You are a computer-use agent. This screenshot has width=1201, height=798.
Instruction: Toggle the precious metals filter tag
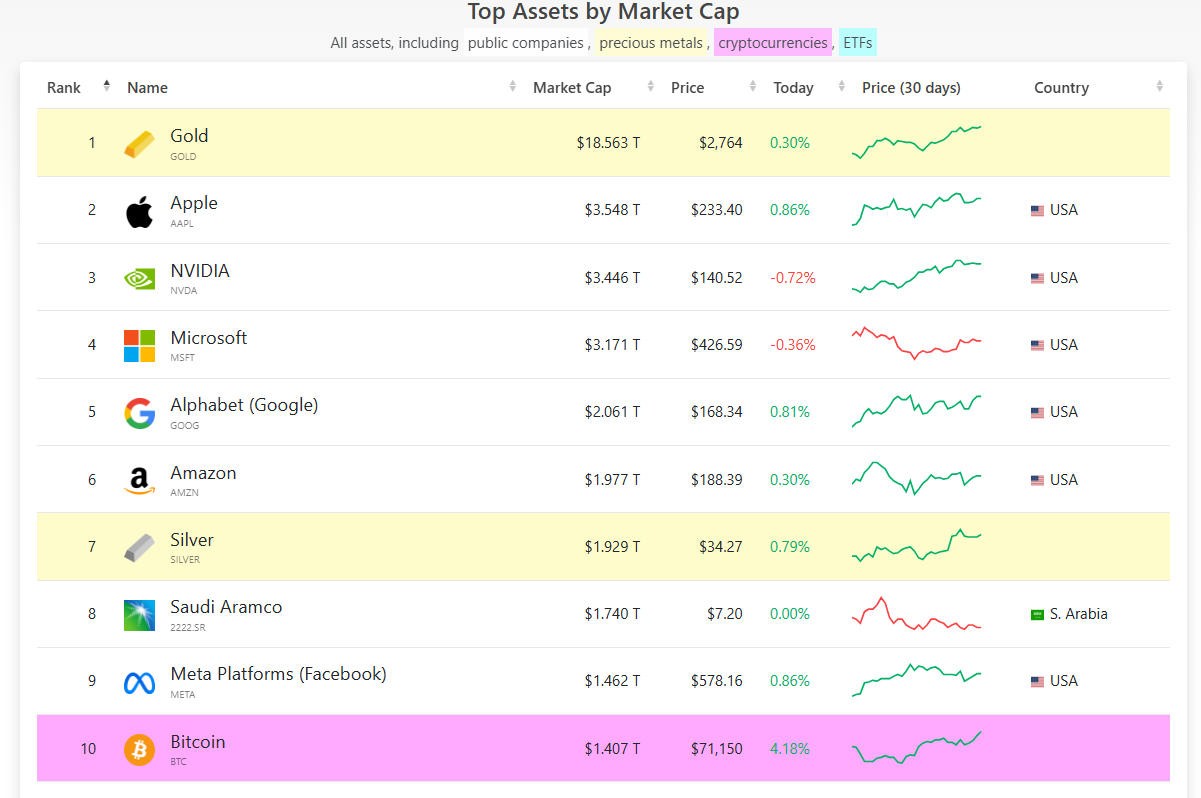(651, 43)
